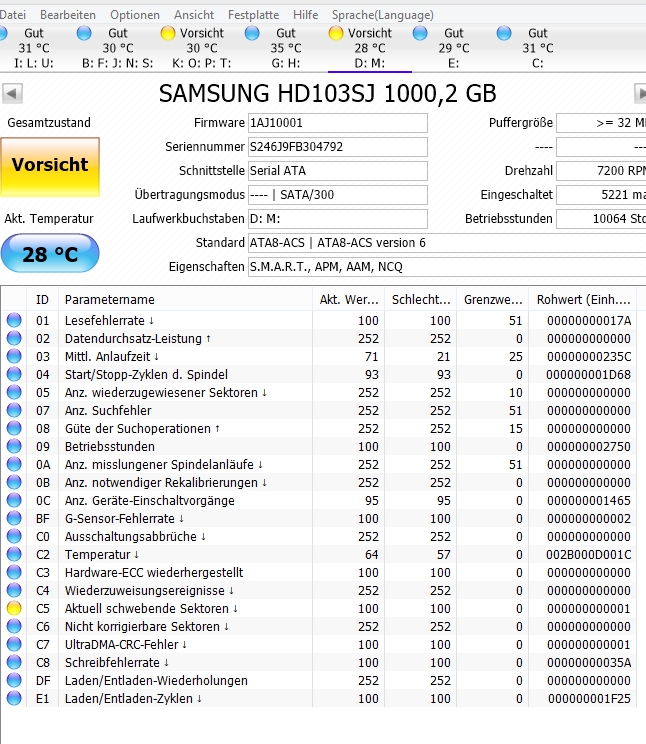Click status icon of Anz. Suchfehler row
The height and width of the screenshot is (744, 646).
point(14,410)
